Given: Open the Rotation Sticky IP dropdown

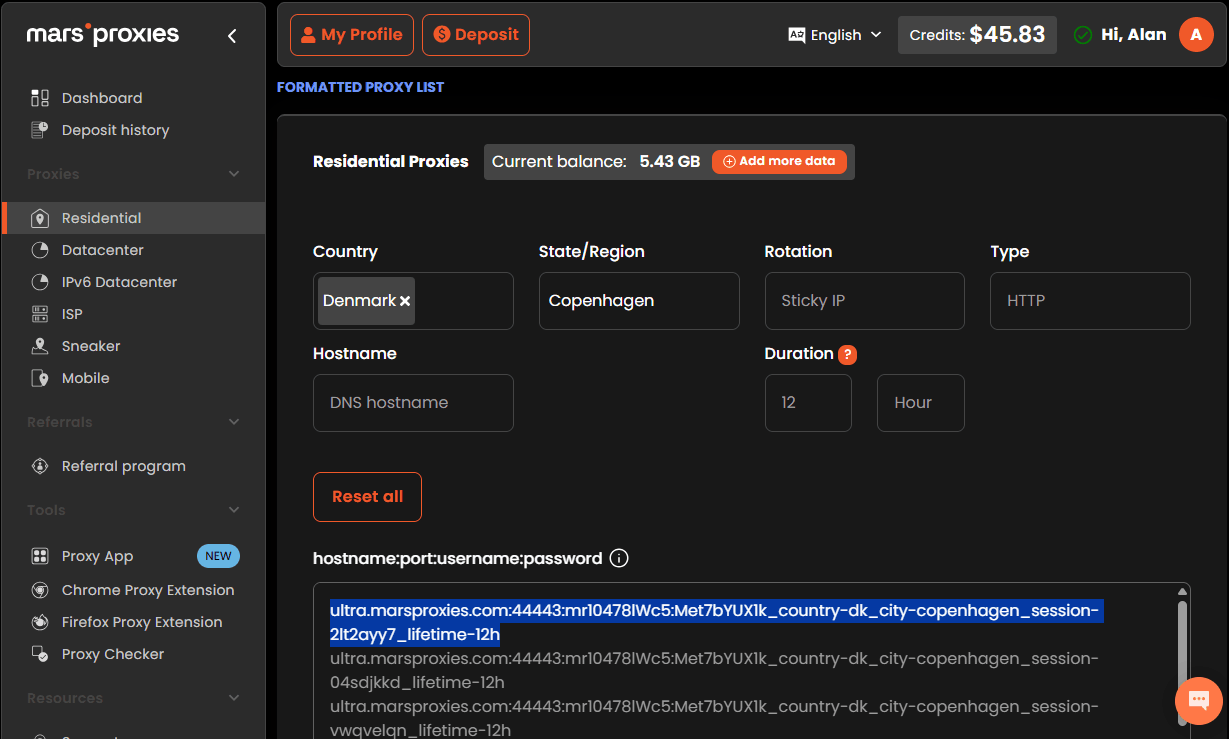Looking at the screenshot, I should coord(864,301).
